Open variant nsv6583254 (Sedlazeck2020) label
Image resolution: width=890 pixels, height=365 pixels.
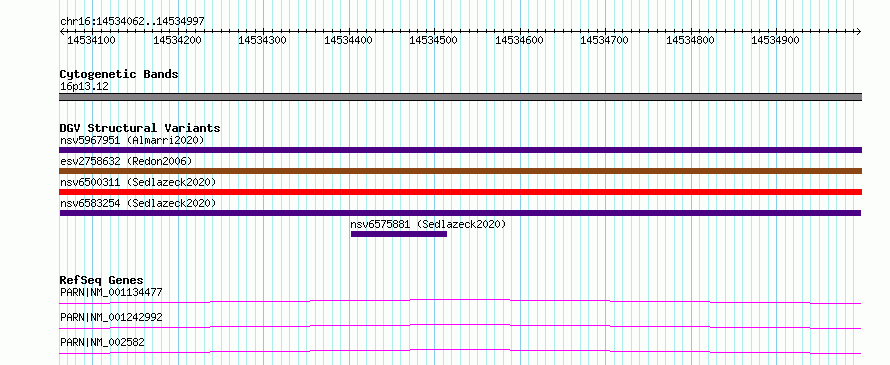point(138,203)
